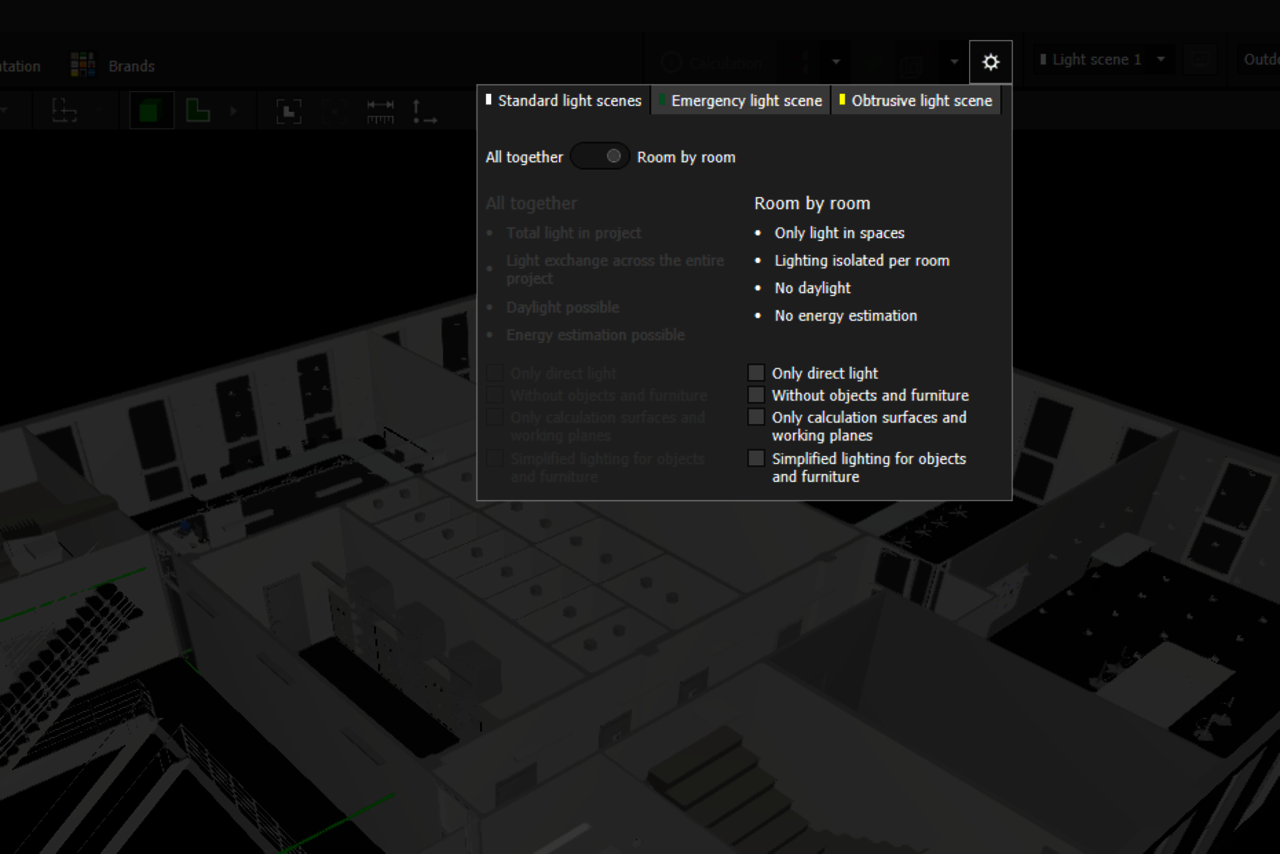Enable the Only direct light checkbox

tap(757, 373)
